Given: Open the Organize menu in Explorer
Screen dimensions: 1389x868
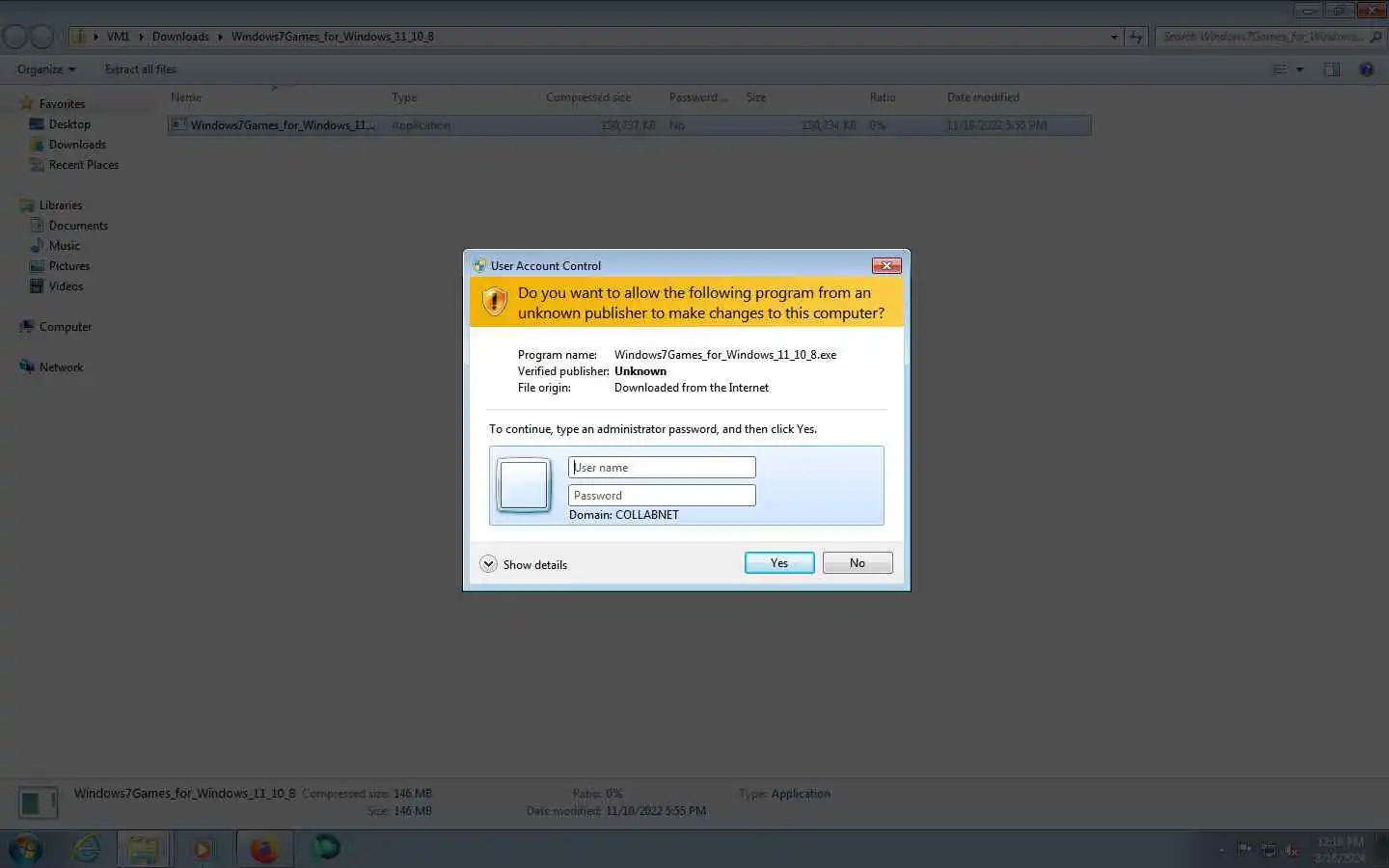Looking at the screenshot, I should [46, 69].
